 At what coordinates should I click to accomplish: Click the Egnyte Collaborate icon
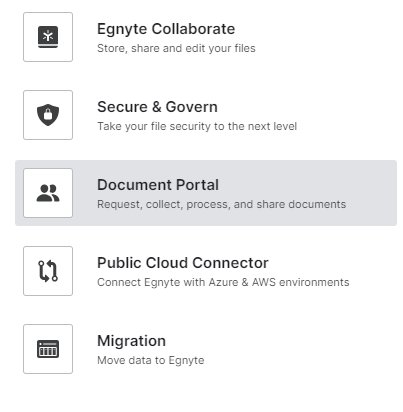click(x=48, y=37)
